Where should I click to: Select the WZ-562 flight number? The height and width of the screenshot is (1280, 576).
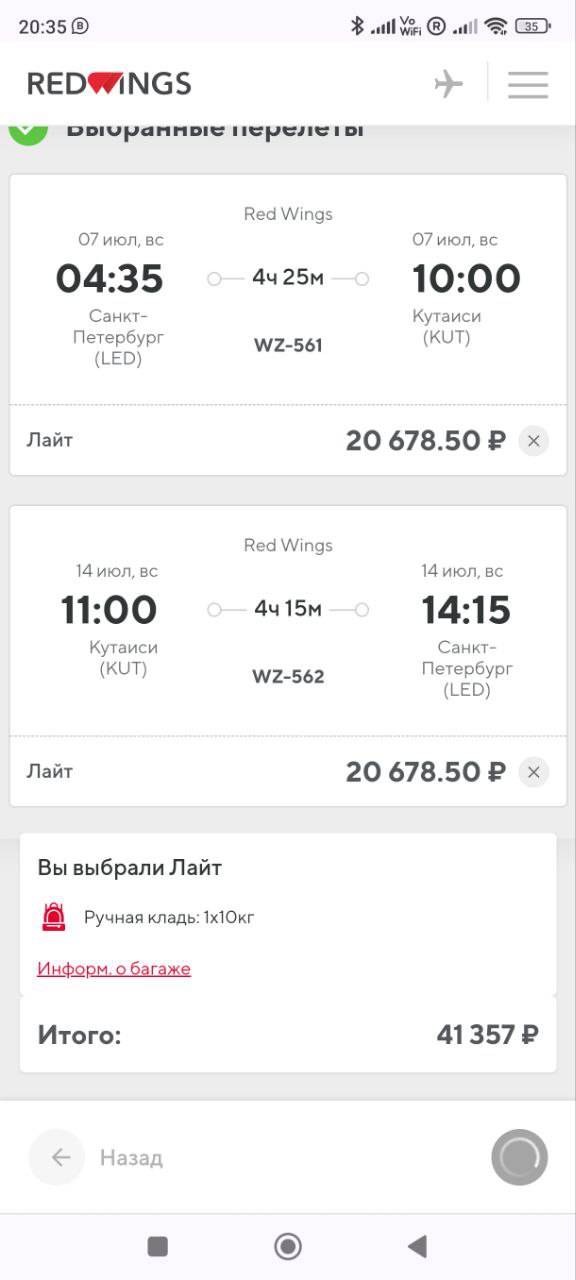coord(288,677)
